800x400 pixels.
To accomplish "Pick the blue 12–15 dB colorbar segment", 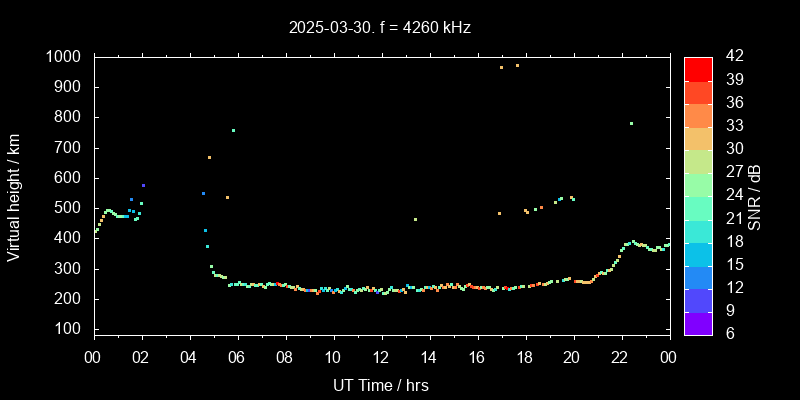I will (x=698, y=276).
